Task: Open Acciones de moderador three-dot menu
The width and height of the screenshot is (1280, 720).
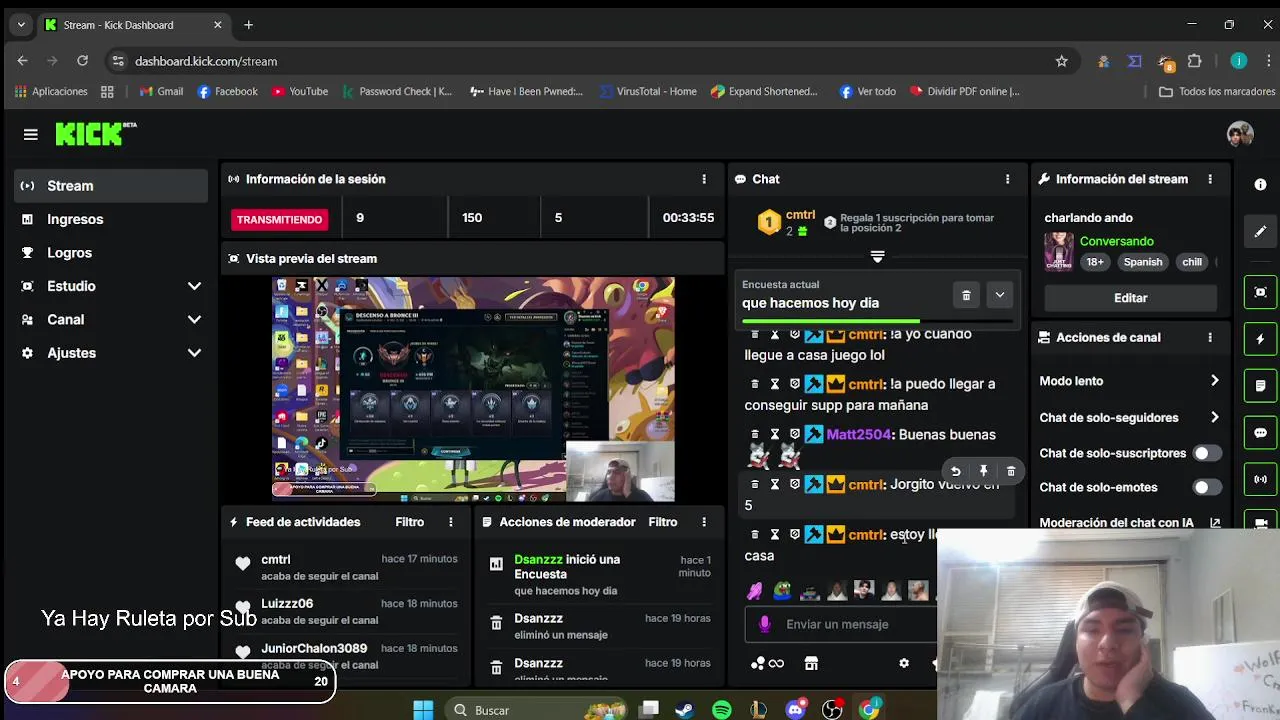Action: click(704, 522)
